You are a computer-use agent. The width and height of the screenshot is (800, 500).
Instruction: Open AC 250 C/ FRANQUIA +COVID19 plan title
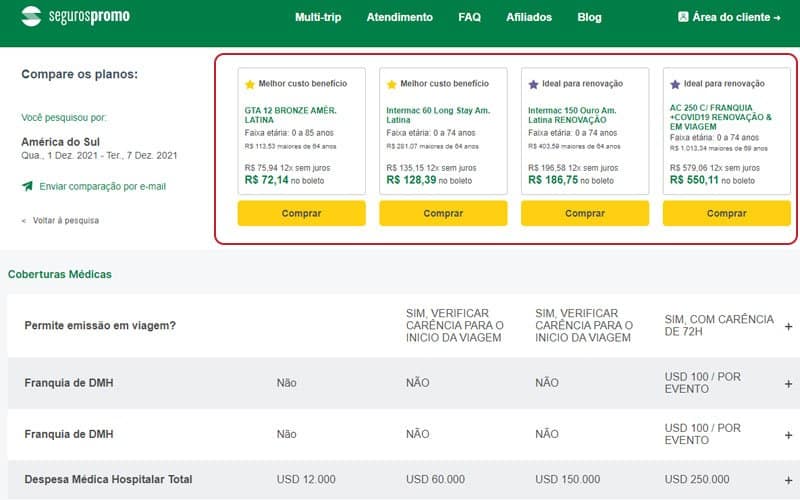(x=720, y=117)
